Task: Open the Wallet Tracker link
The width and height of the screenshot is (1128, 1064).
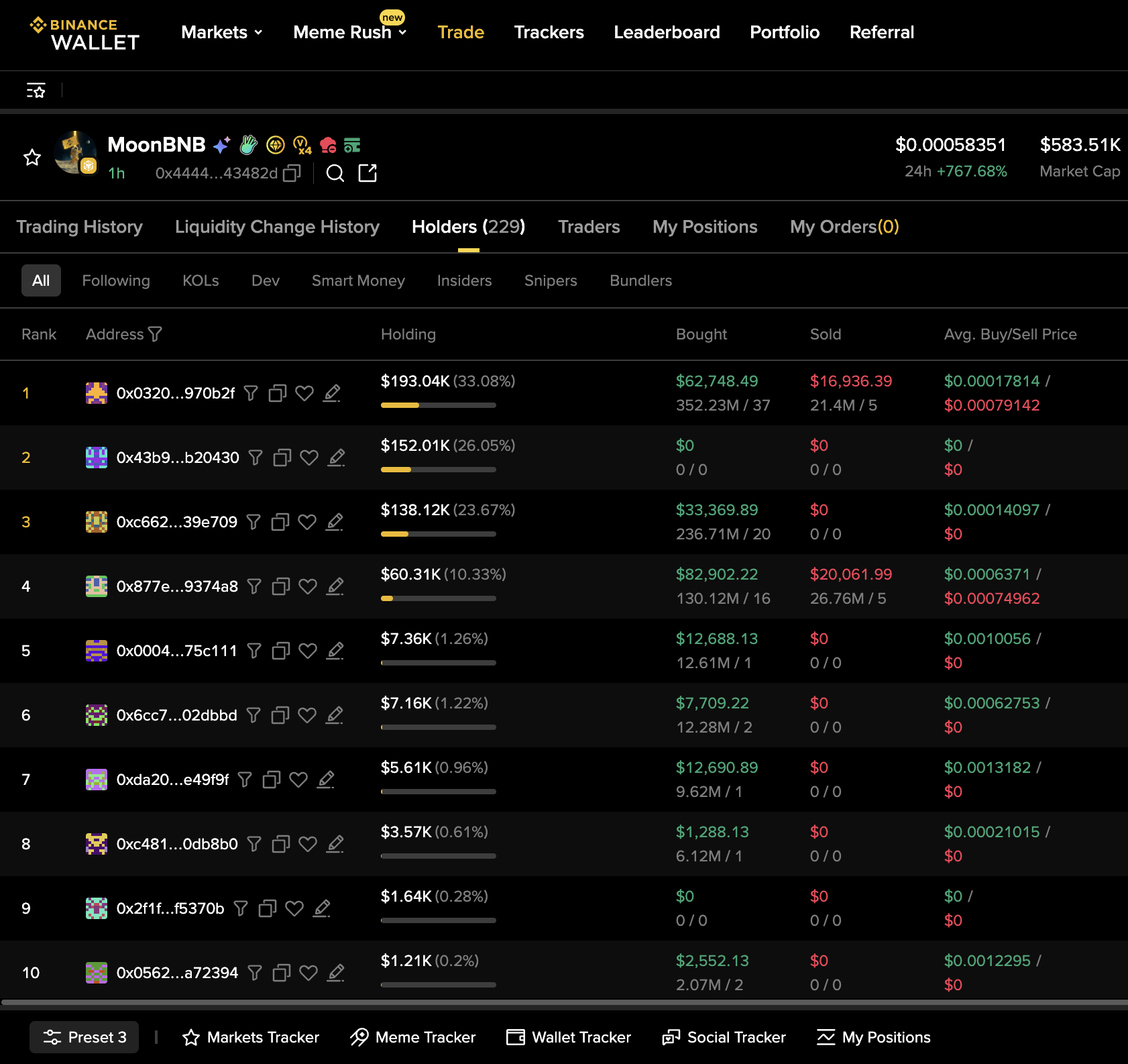Action: (x=569, y=1037)
